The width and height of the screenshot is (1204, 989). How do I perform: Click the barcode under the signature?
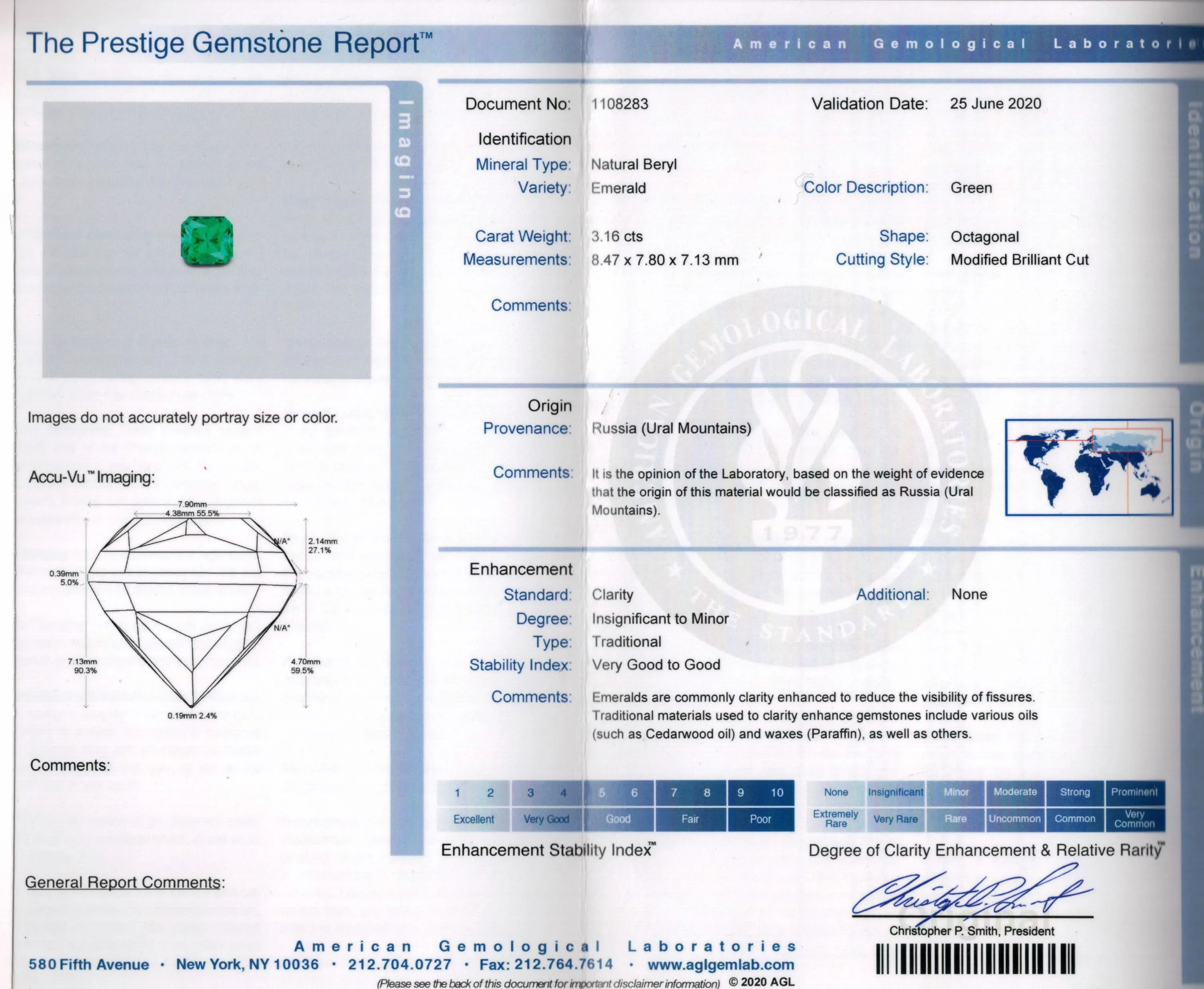(975, 959)
